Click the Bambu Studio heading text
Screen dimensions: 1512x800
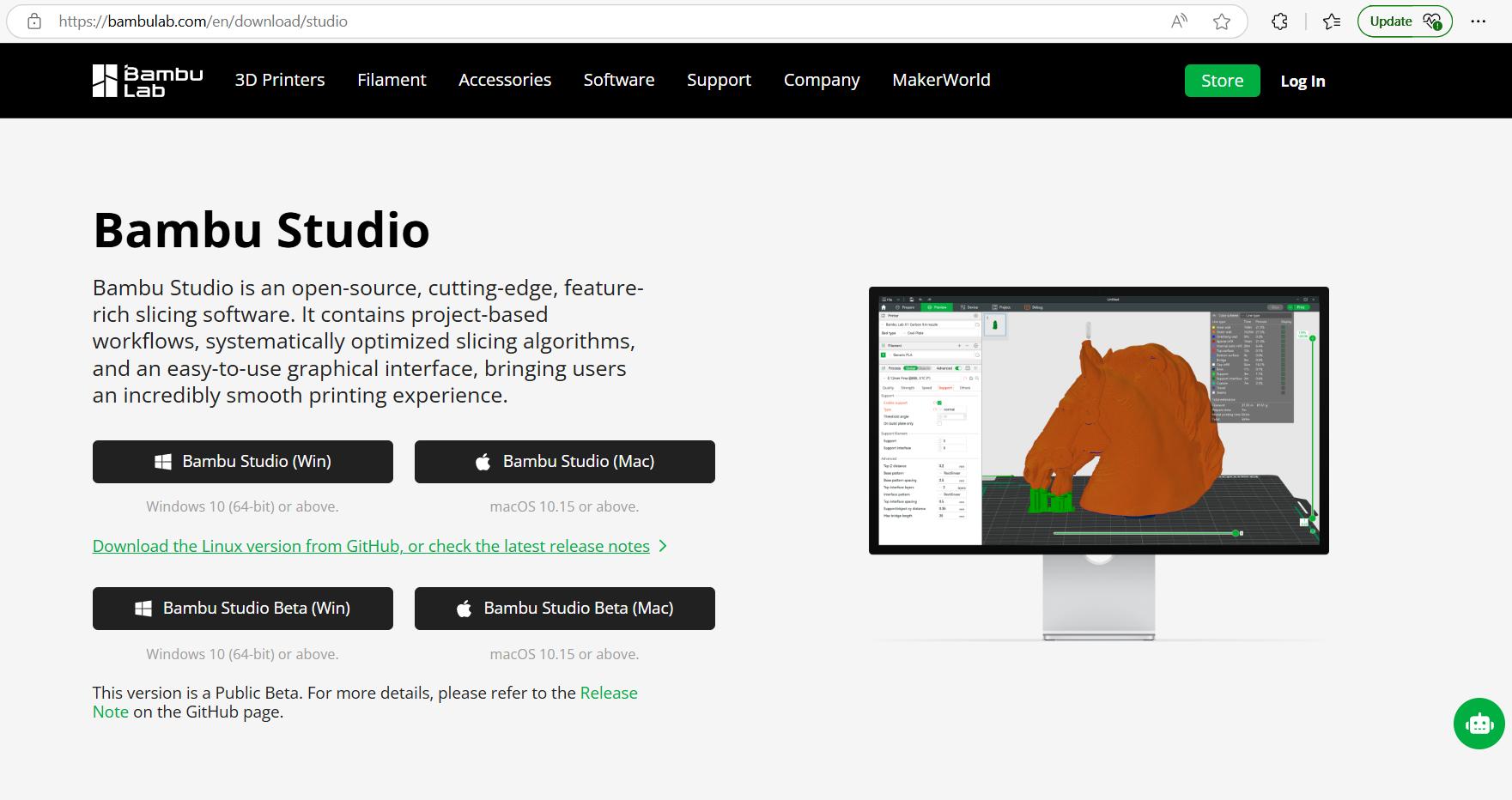(x=261, y=230)
